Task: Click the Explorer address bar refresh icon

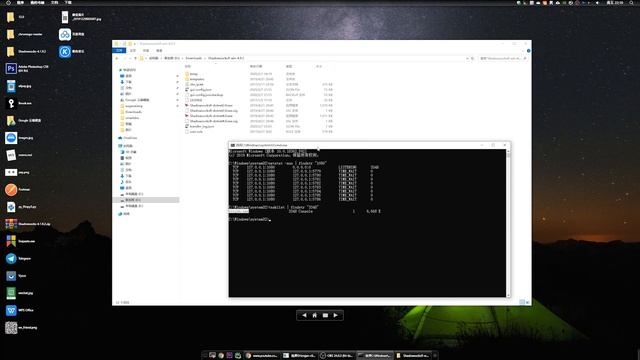Action: [473, 58]
